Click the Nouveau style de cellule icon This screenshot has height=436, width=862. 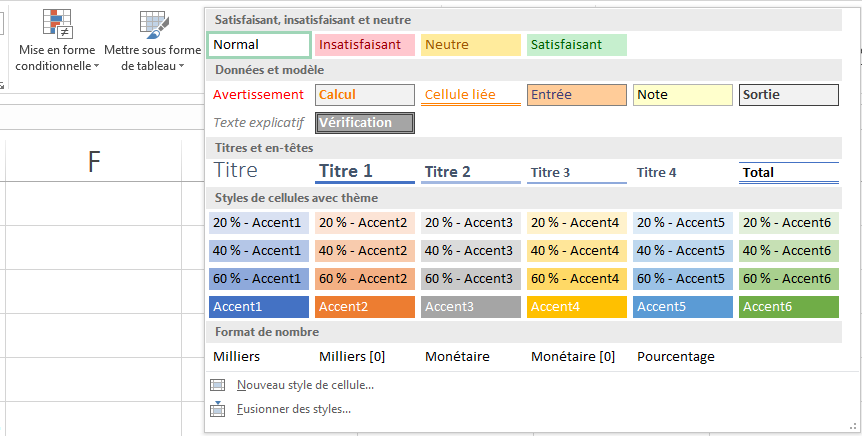coord(218,385)
